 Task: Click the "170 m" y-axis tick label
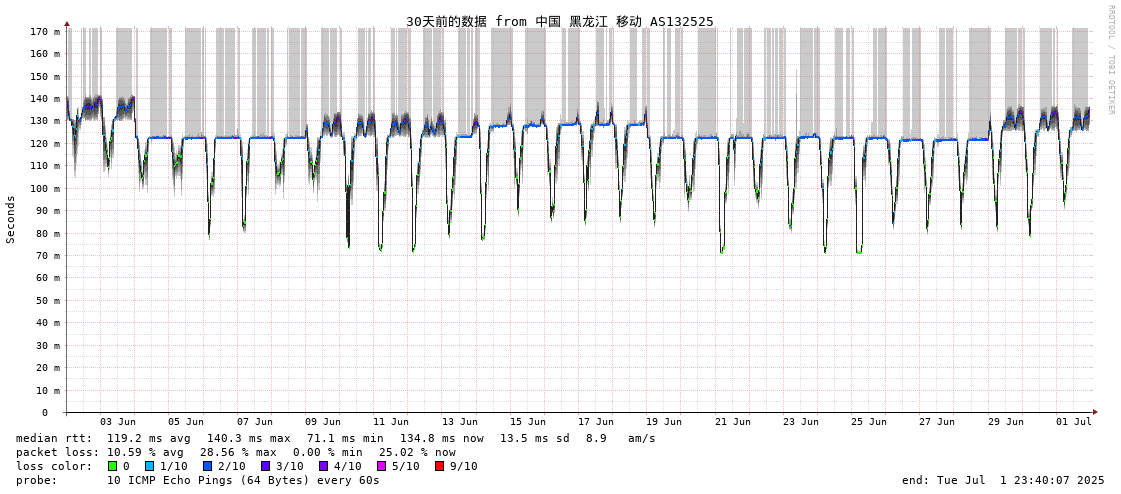click(44, 31)
